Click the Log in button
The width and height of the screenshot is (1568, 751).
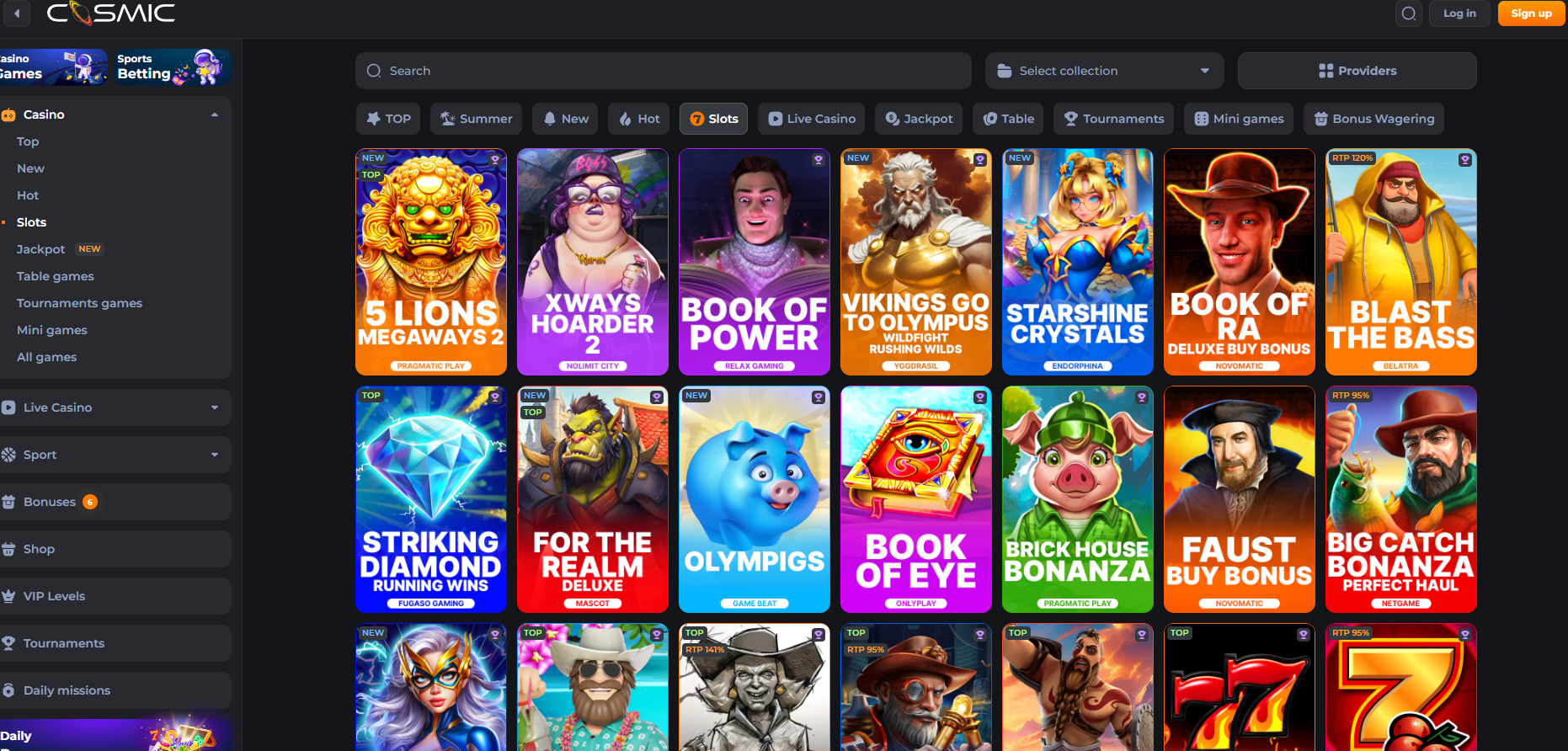pyautogui.click(x=1459, y=13)
